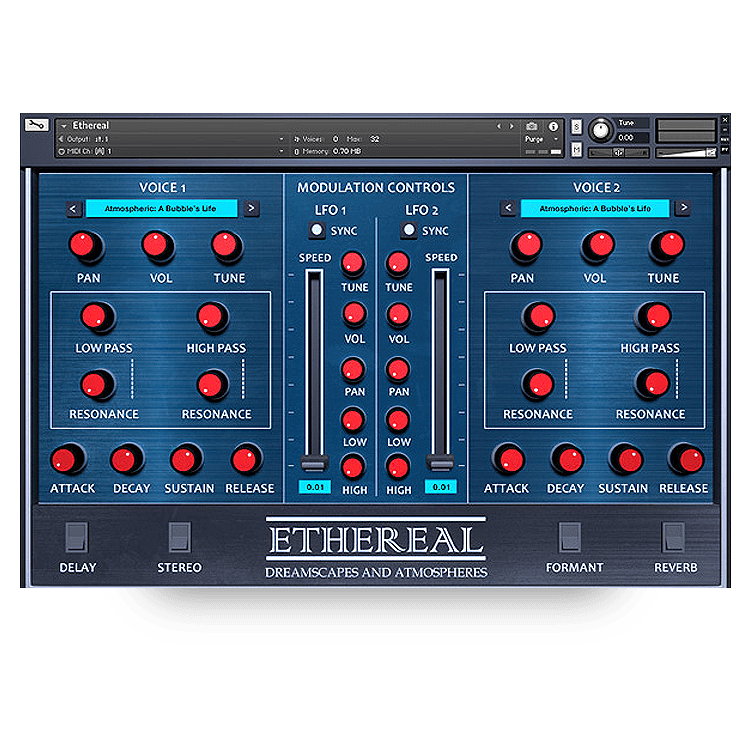Image resolution: width=750 pixels, height=750 pixels.
Task: Toggle the DELAY effect switch
Action: click(x=77, y=537)
